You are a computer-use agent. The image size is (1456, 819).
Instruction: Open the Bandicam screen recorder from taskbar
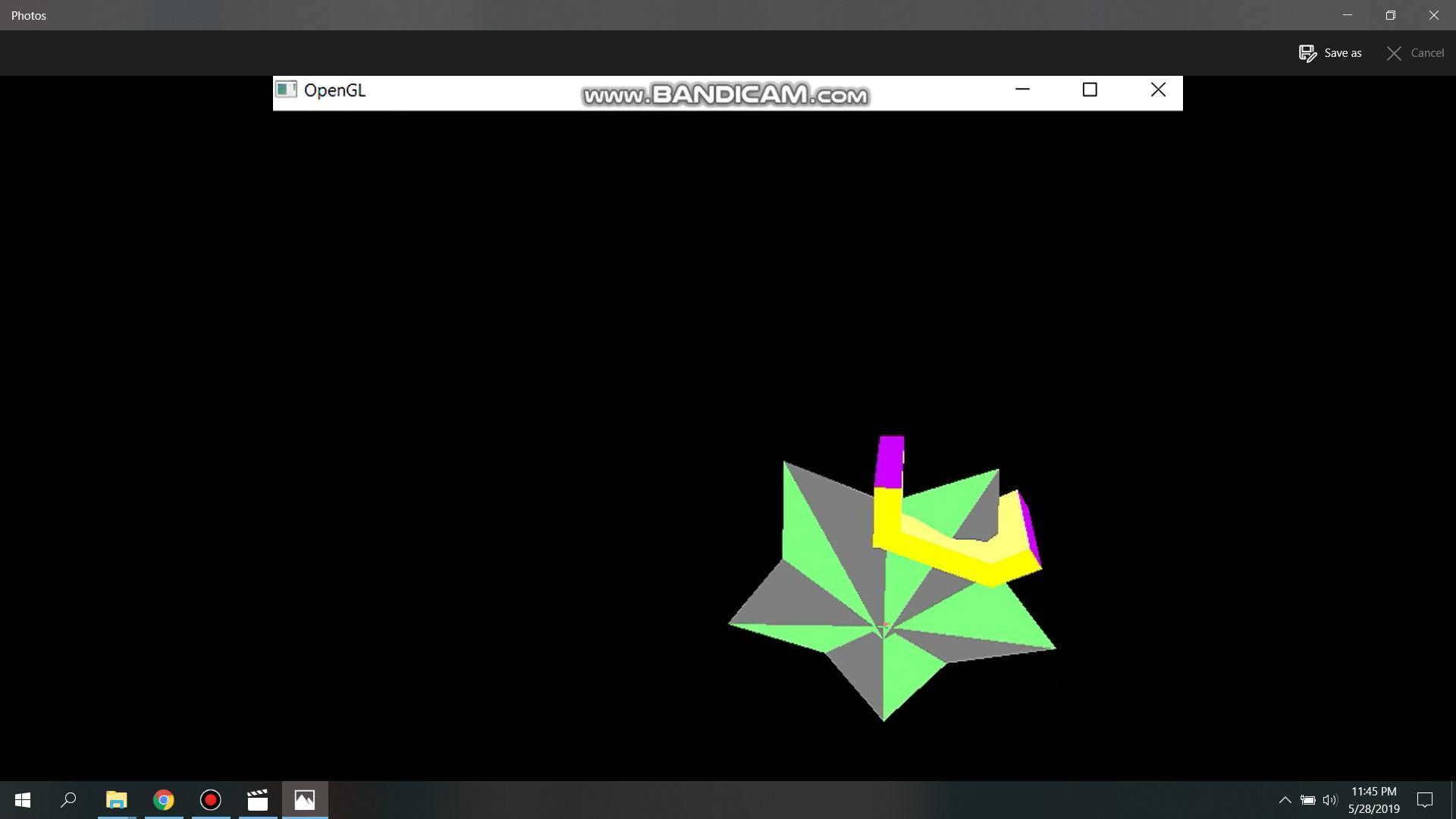[x=210, y=800]
